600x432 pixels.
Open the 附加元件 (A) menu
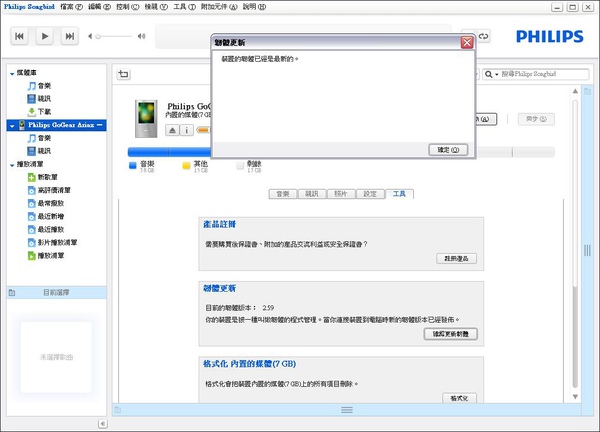coord(219,7)
